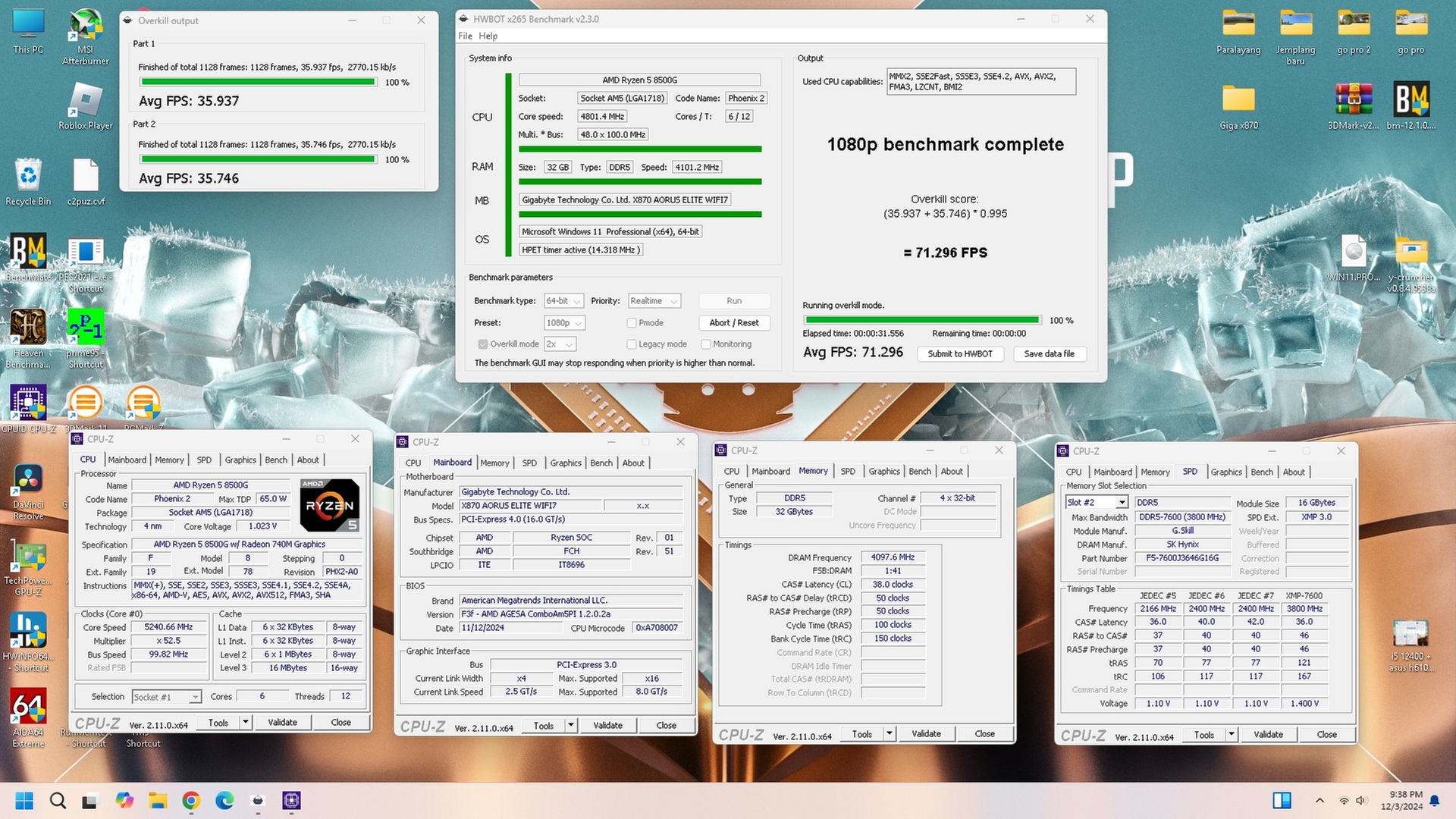Screen dimensions: 1456x819
Task: Click Overkill Part 2 progress bar
Action: coord(259,159)
